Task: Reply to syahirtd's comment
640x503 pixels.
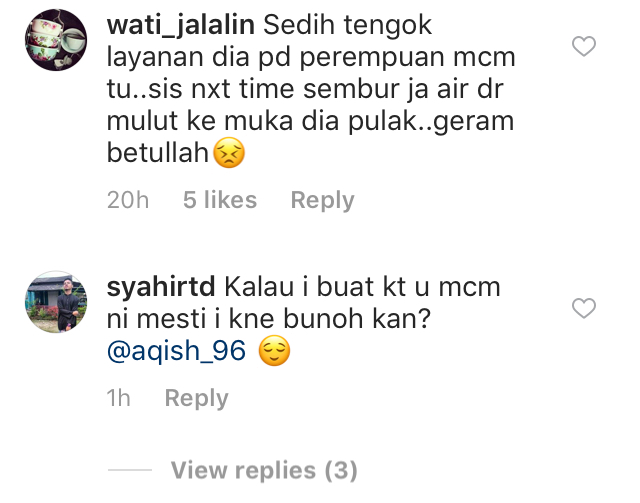Action: pos(196,398)
